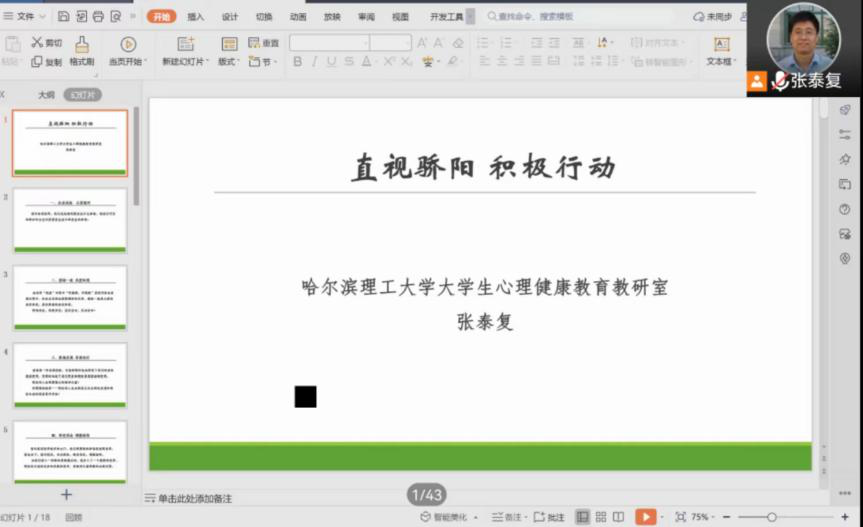Open the 新建幻灯片 dropdown arrow
The width and height of the screenshot is (863, 527).
pos(208,62)
